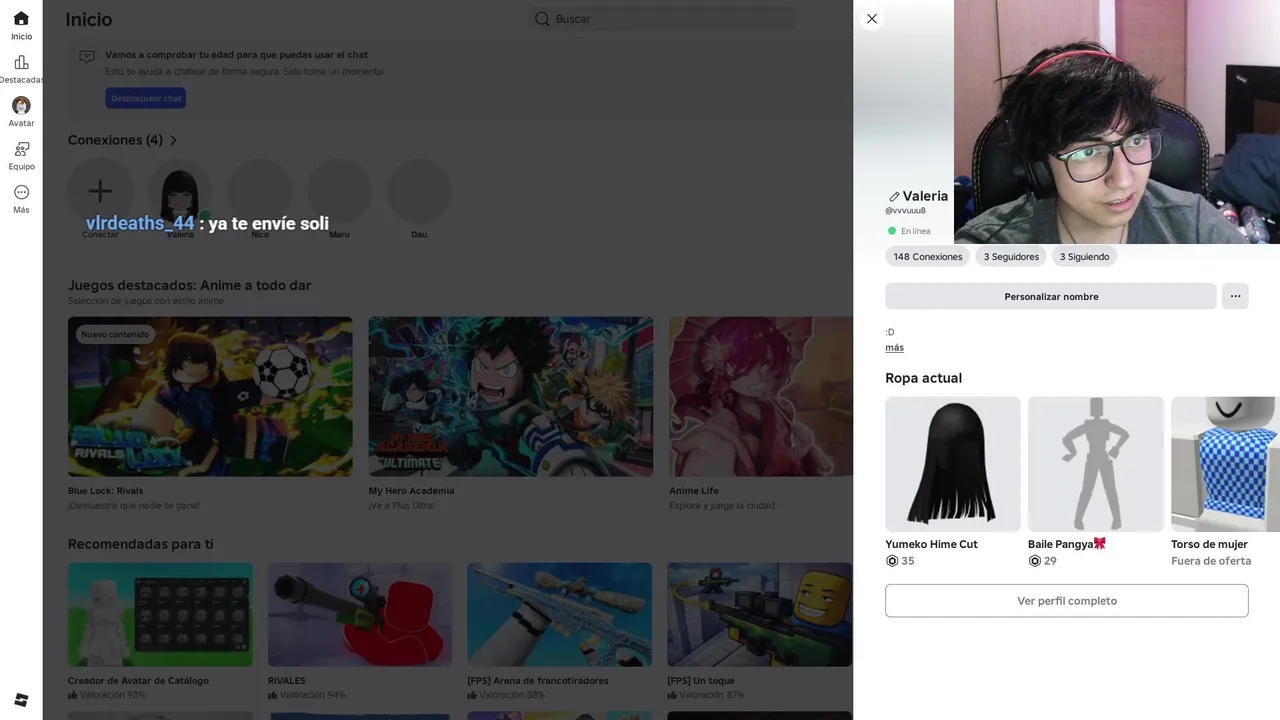
Task: Click 'Nuevo contenido' badge on Blue Lock
Action: (115, 335)
